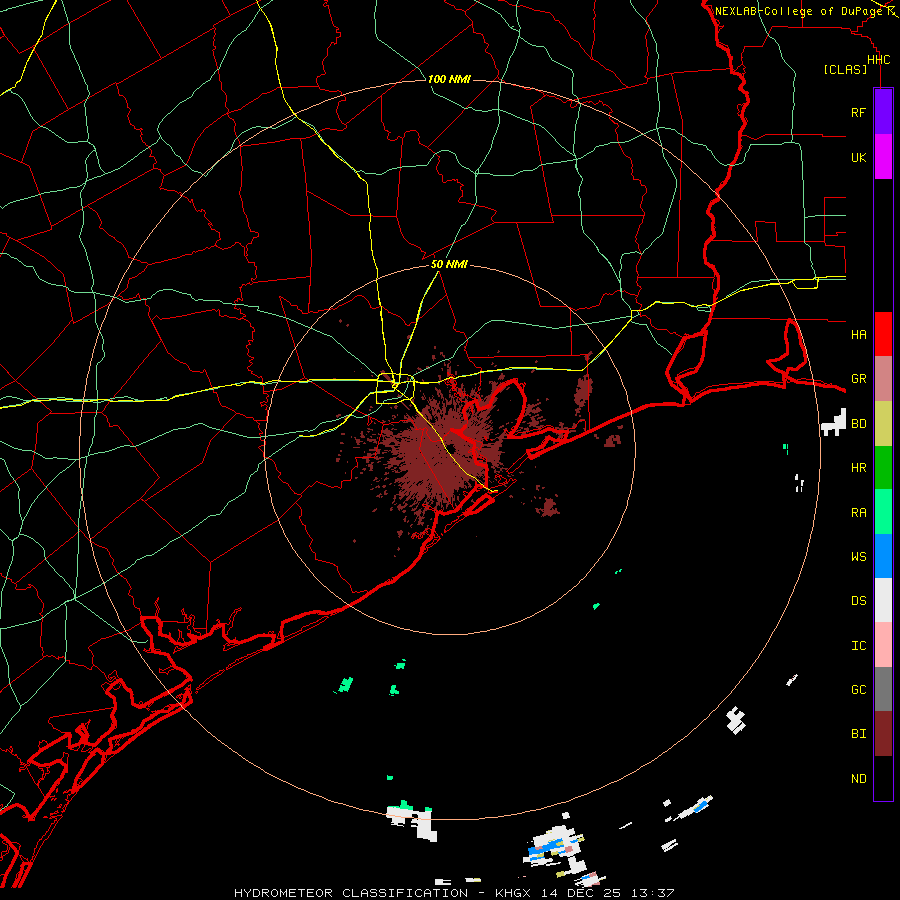The width and height of the screenshot is (900, 900).
Task: Click the NEXLAB-College of DuPage text
Action: [x=799, y=11]
